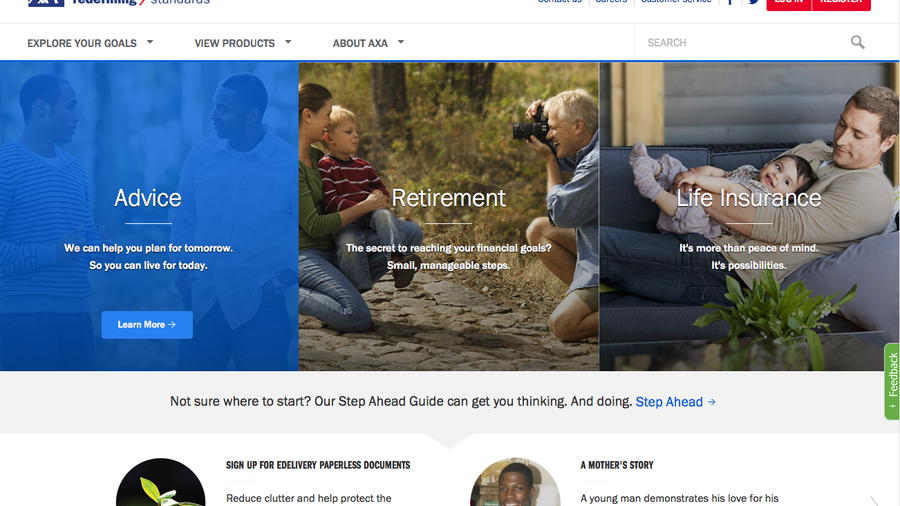Open the View Products dropdown

pyautogui.click(x=243, y=43)
